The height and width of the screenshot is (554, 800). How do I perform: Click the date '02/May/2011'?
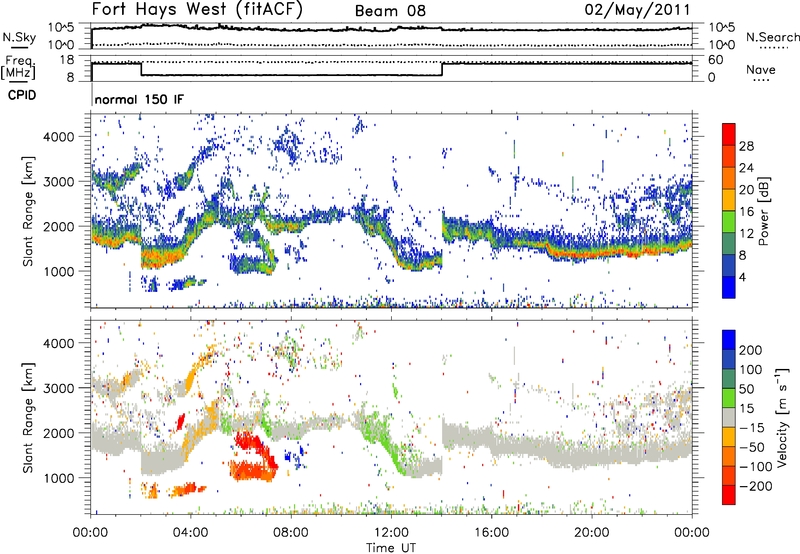point(637,10)
